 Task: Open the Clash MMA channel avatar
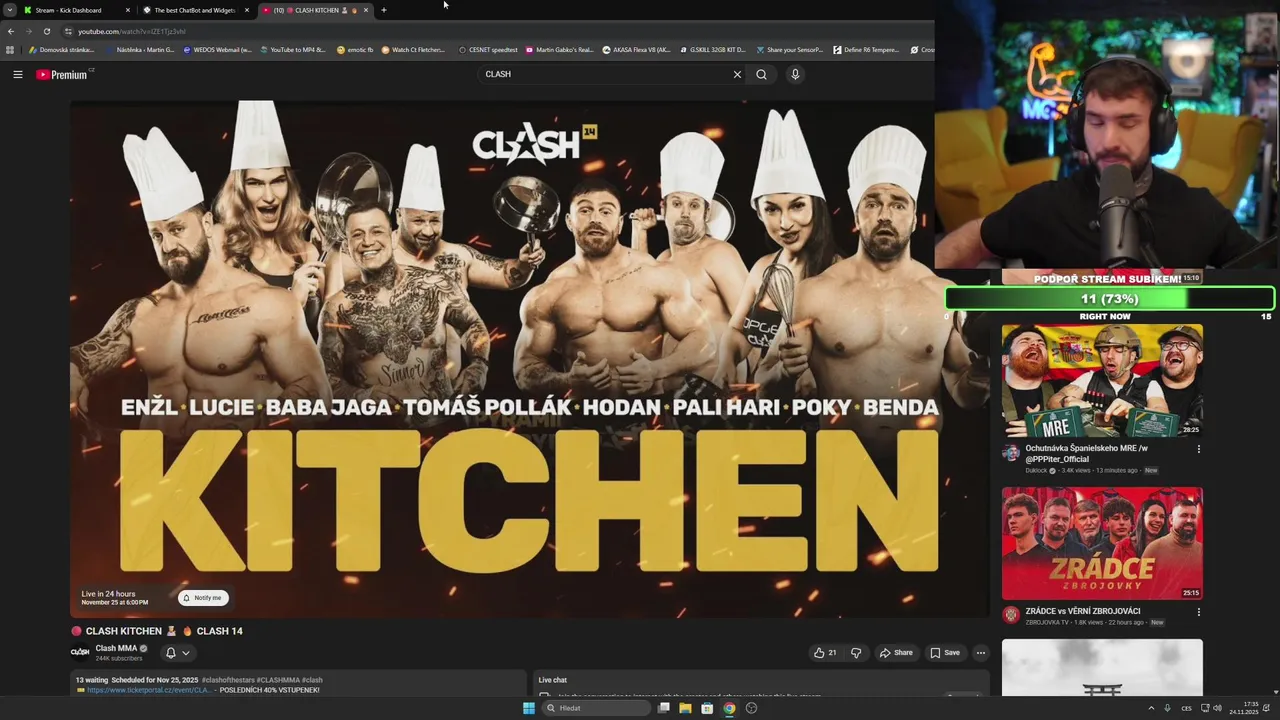[80, 652]
